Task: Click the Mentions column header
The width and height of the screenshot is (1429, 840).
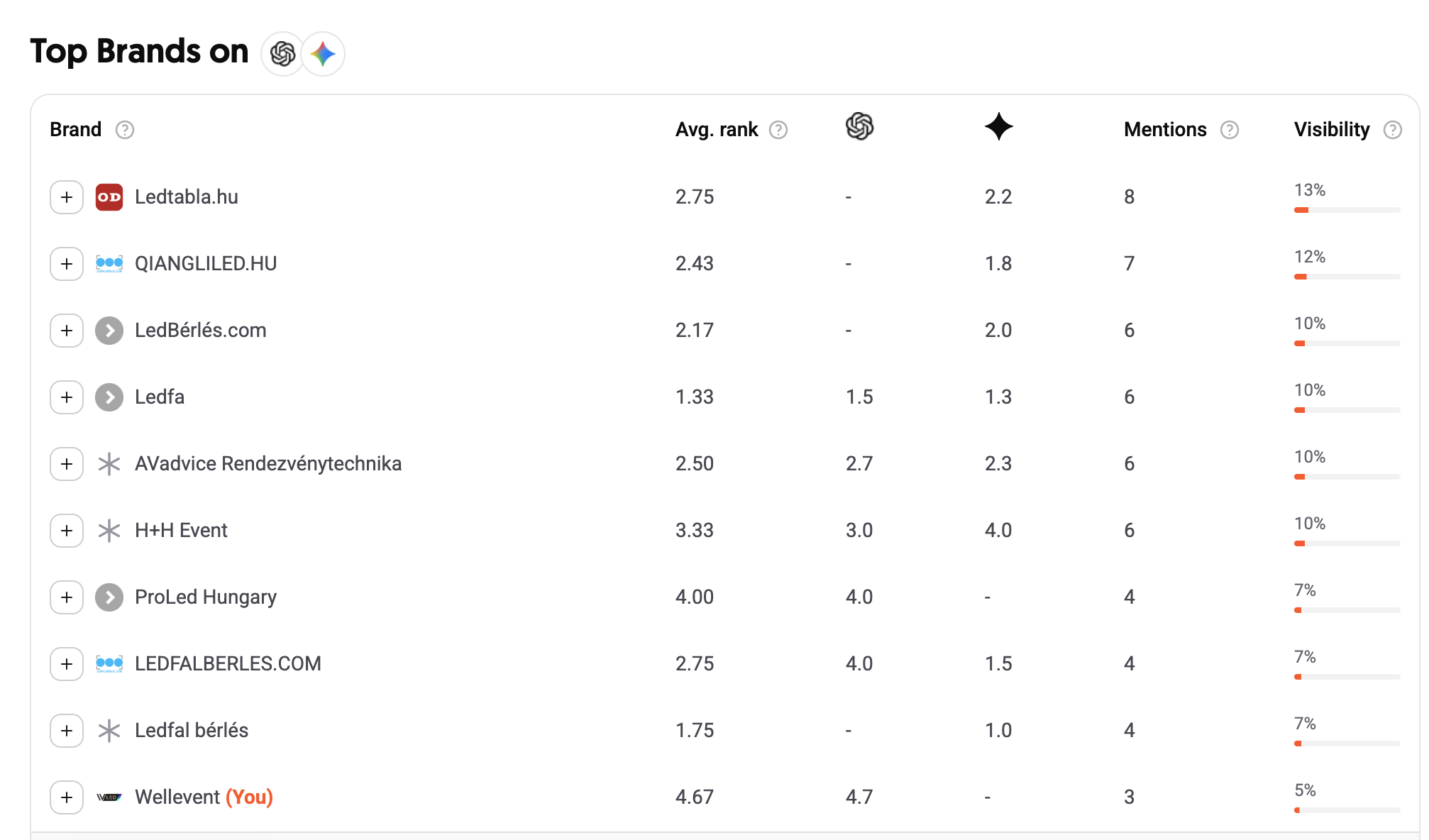Action: [1165, 130]
